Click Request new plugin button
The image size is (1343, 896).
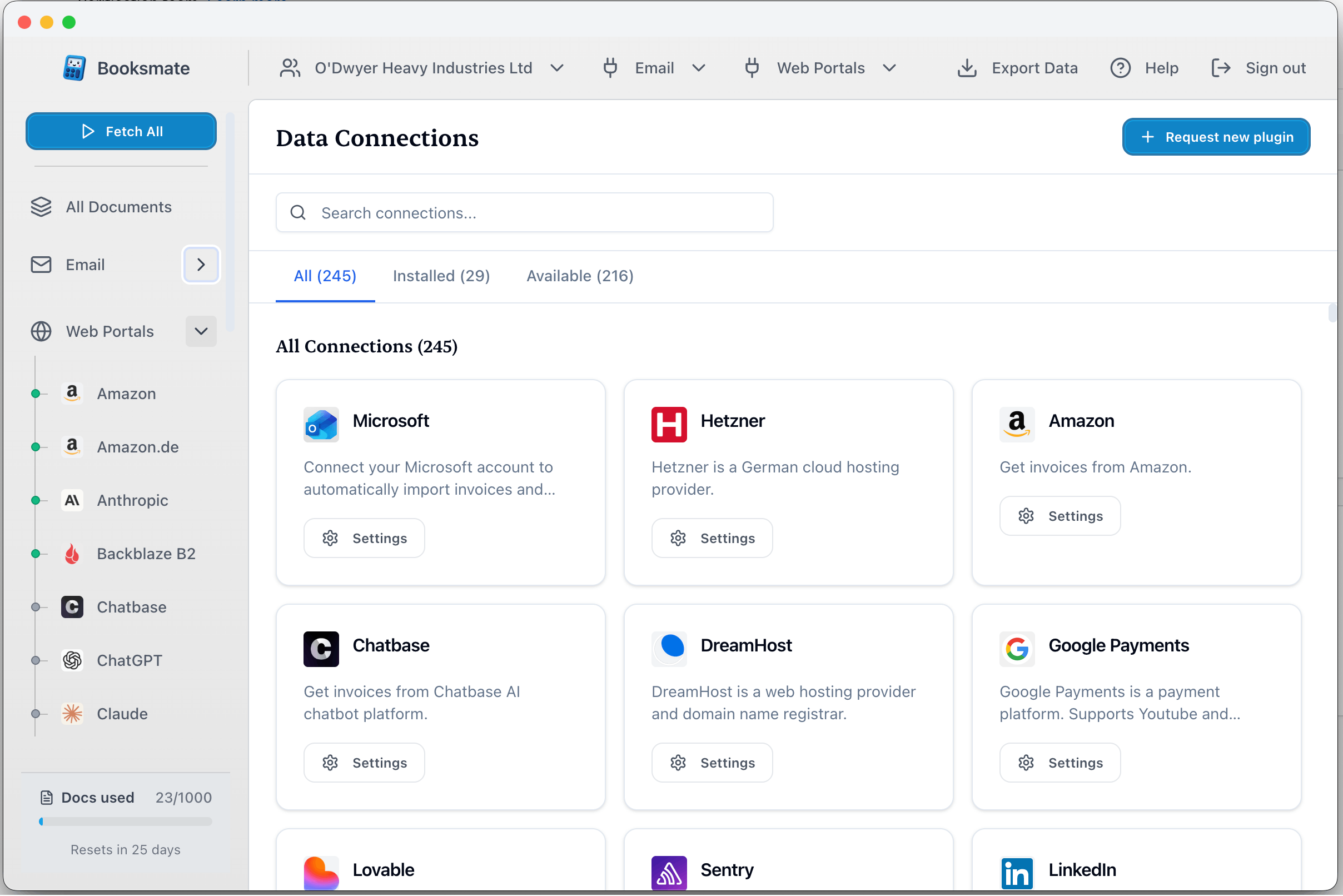click(x=1216, y=137)
